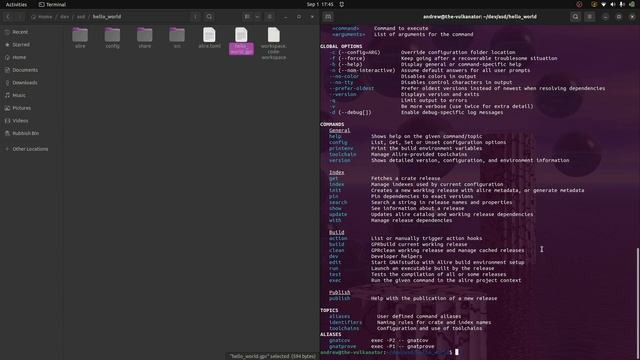Click "GLOBAL OPTIONS" heading in terminal
Viewport: 640px width, 360px height.
pyautogui.click(x=341, y=46)
